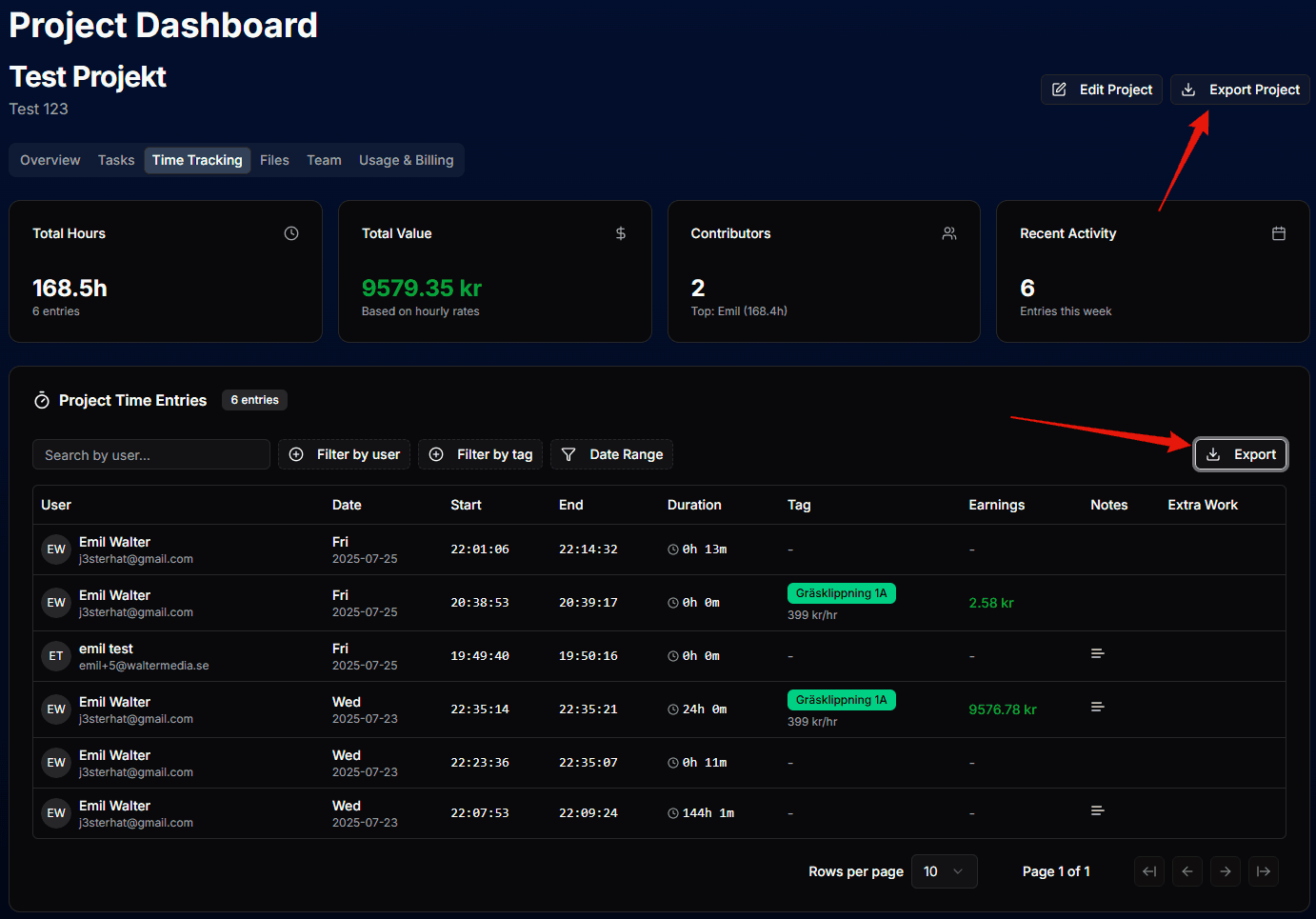Click the calendar icon on Recent Activity card
Screen dimensions: 1316x919
1279,233
